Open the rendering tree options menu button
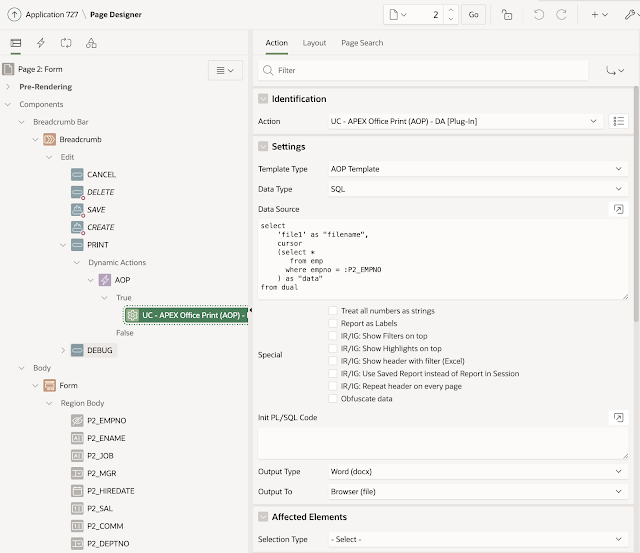The height and width of the screenshot is (553, 640). (225, 70)
